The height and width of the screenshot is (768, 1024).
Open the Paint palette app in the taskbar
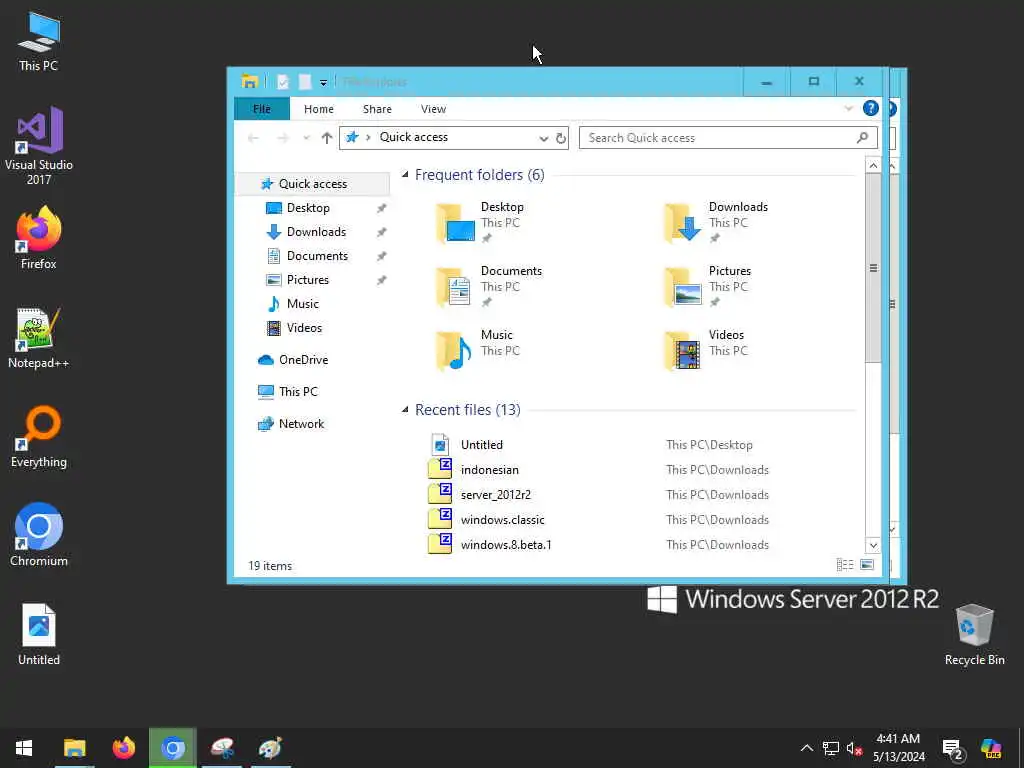(x=270, y=748)
